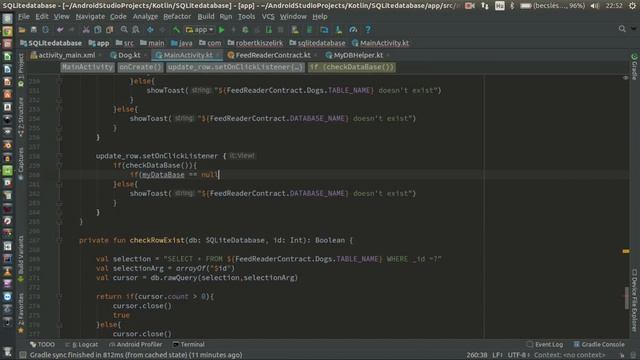640x360 pixels.
Task: Toggle the TODO tool window
Action: (42, 344)
